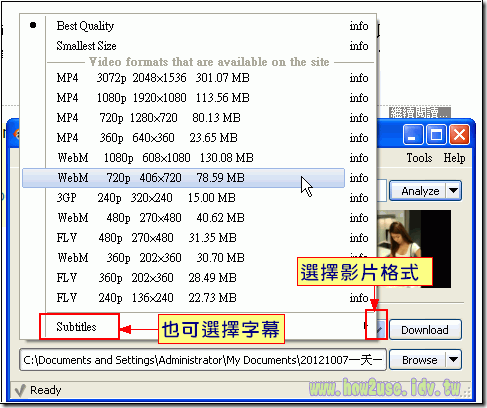
Task: View info for Best Quality
Action: [359, 26]
